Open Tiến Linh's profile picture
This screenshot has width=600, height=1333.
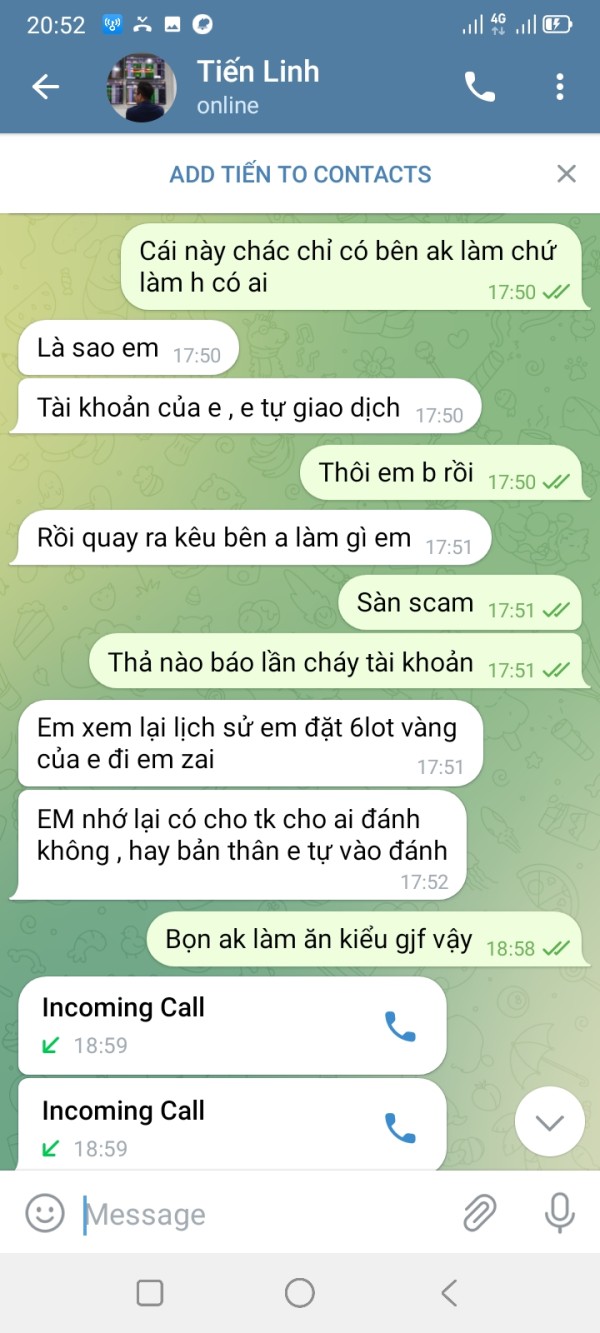coord(142,87)
